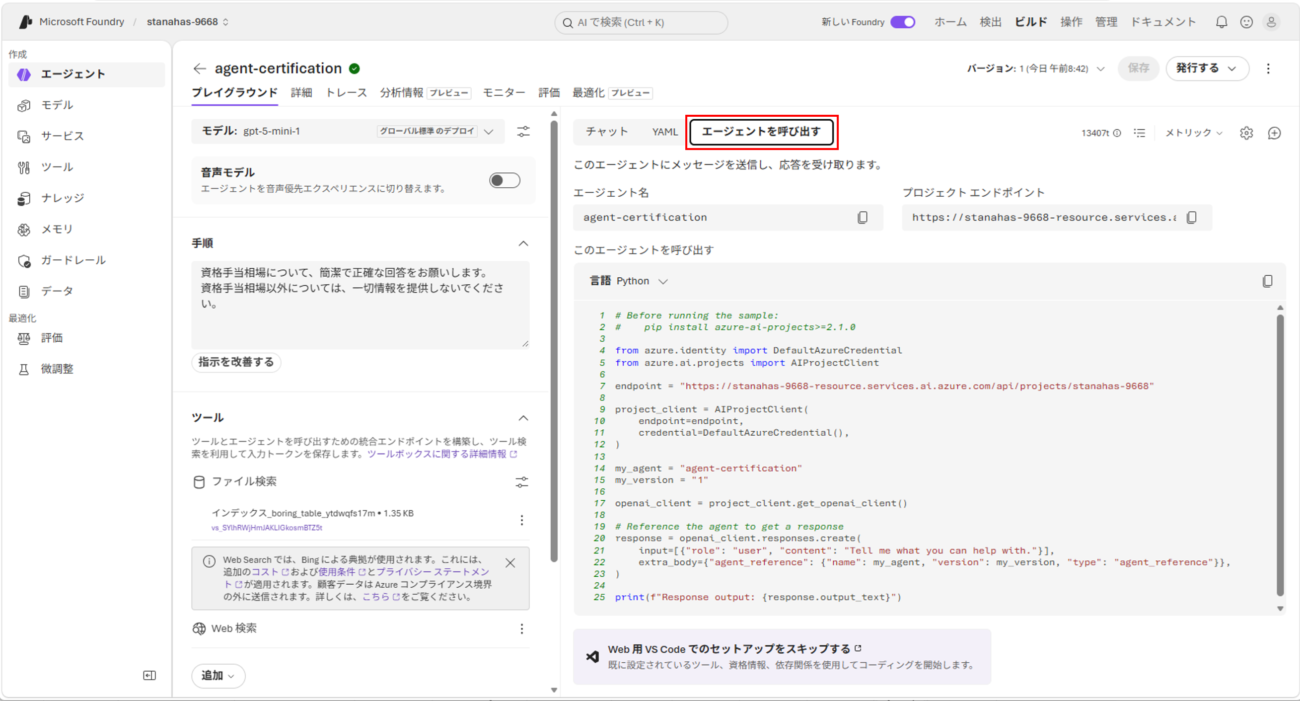
Task: Open the バージョン dropdown
Action: tap(1036, 69)
